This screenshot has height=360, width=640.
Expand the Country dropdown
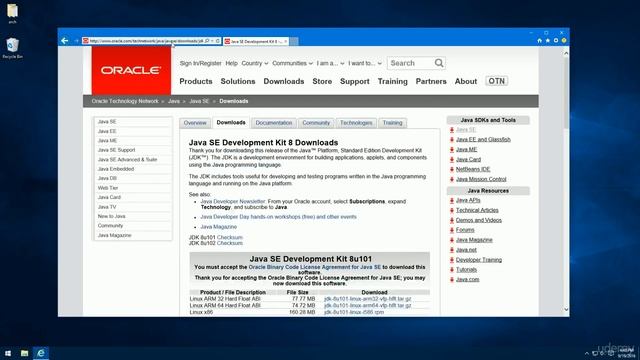point(255,63)
